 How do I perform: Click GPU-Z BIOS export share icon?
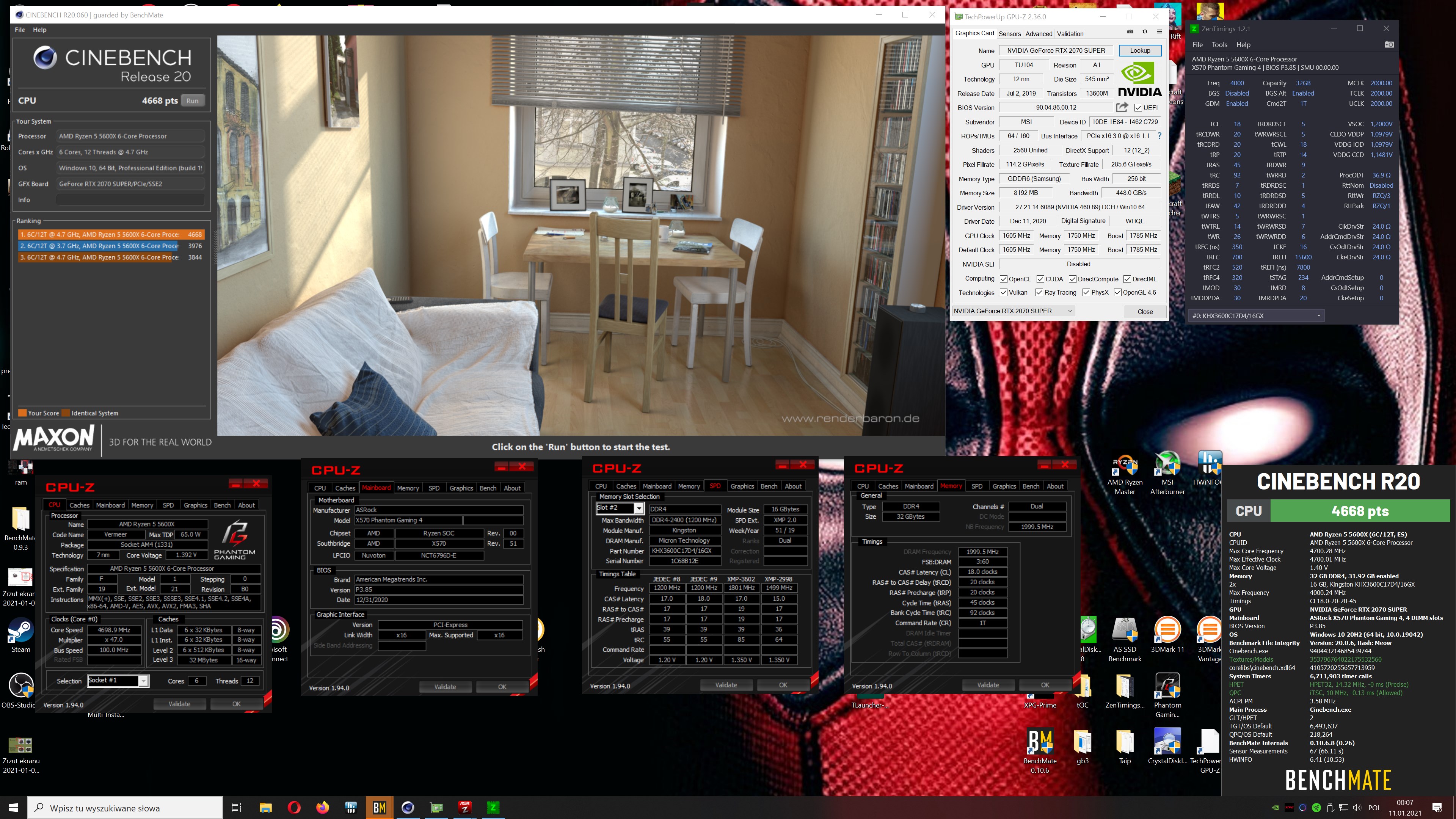tap(1122, 107)
